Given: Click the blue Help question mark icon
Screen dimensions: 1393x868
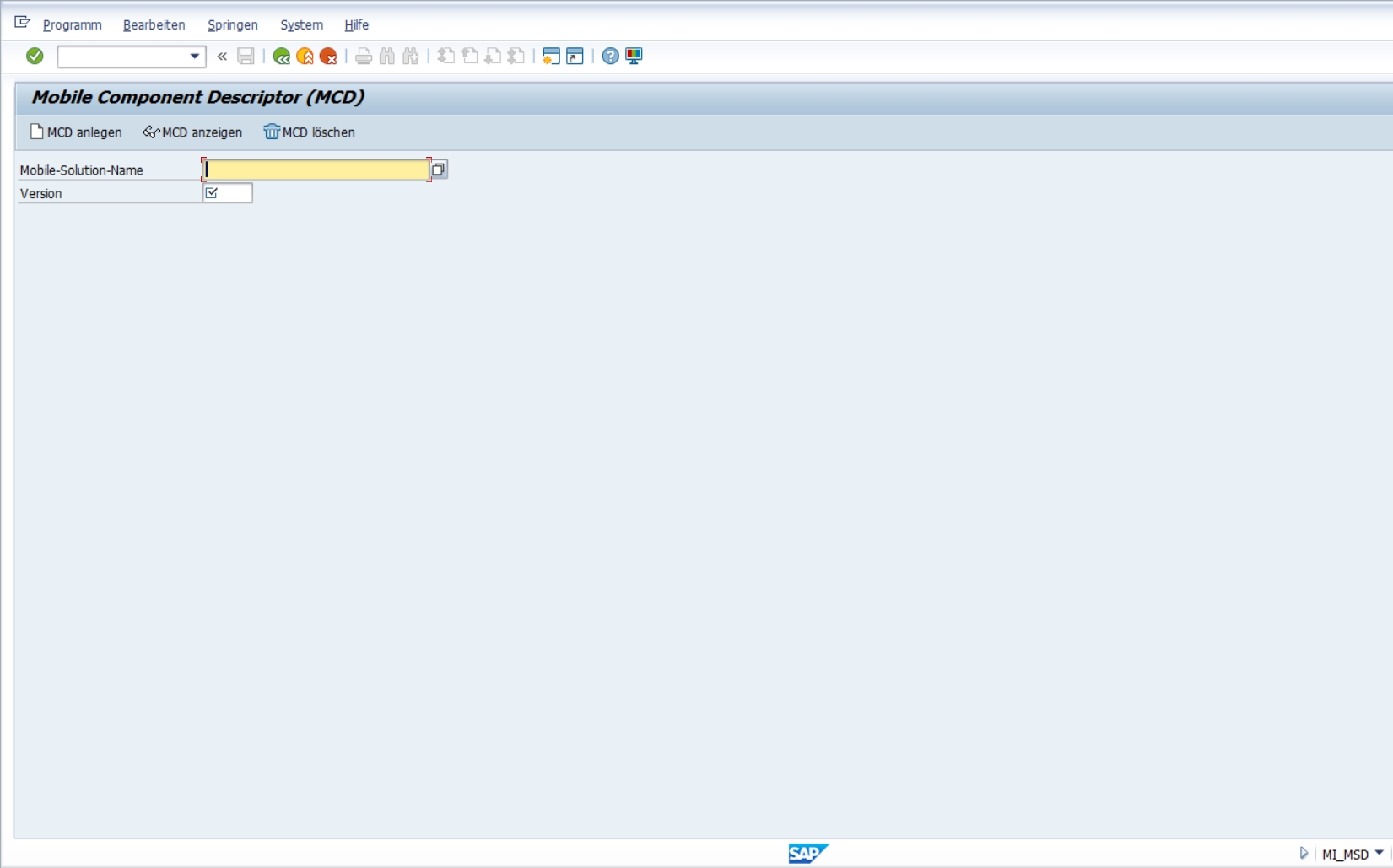Looking at the screenshot, I should (x=610, y=57).
